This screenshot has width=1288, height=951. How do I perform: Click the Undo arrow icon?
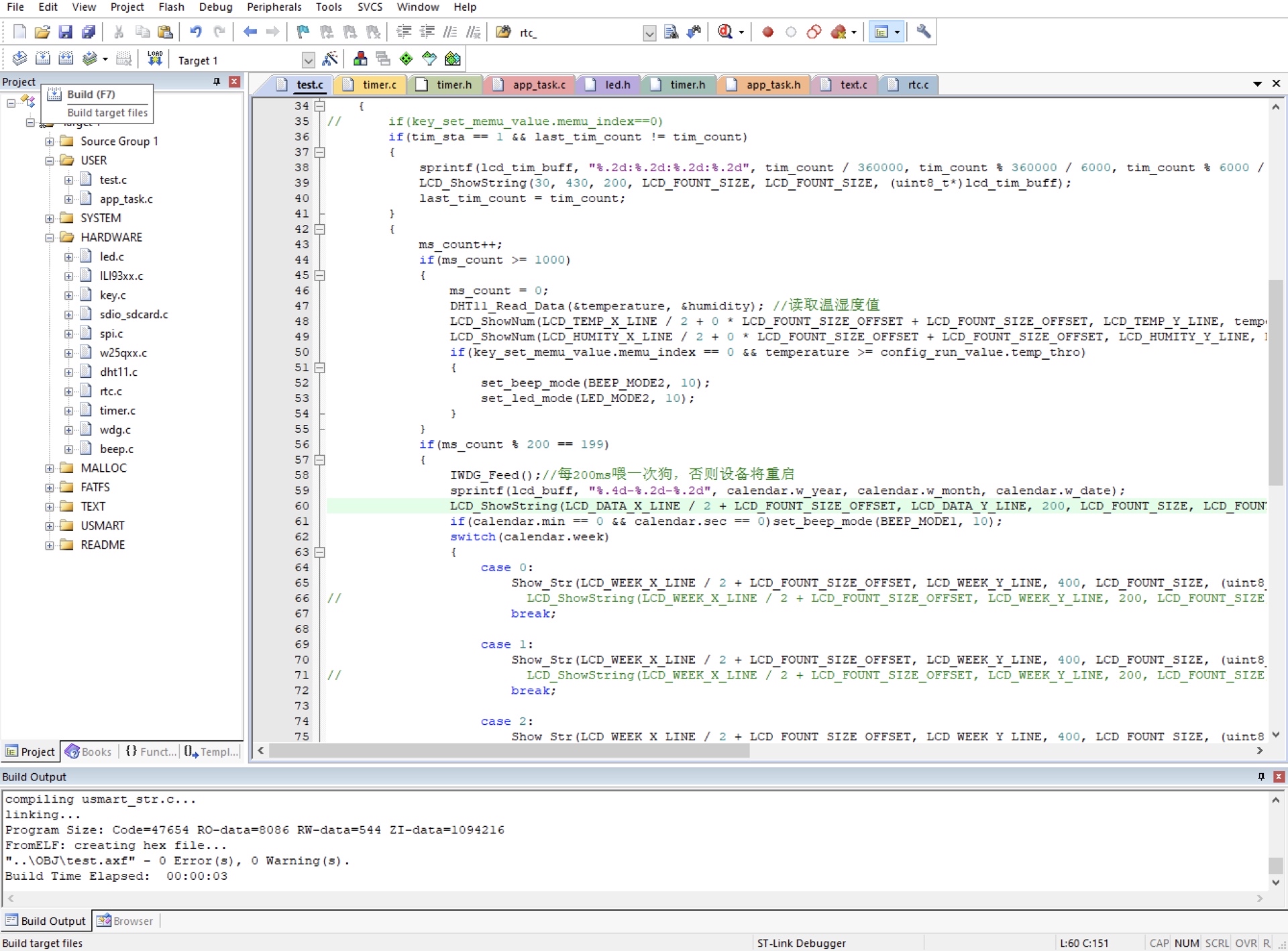pyautogui.click(x=195, y=32)
